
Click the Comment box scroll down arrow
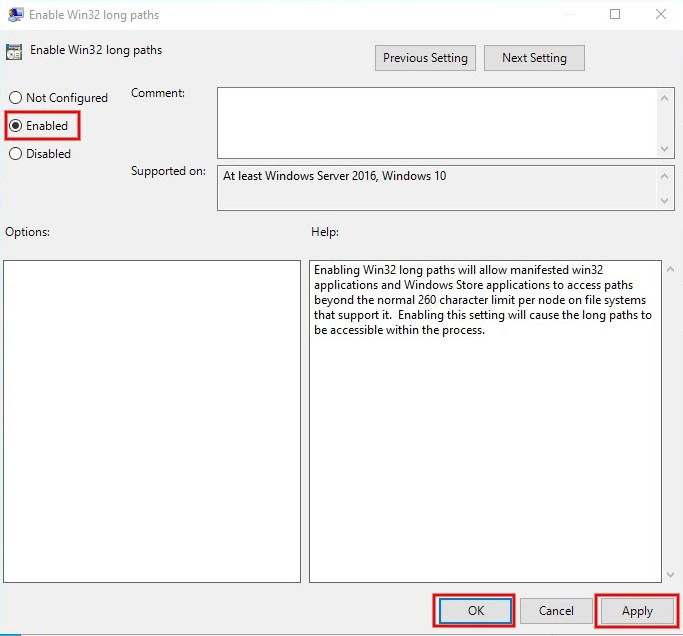tap(664, 149)
